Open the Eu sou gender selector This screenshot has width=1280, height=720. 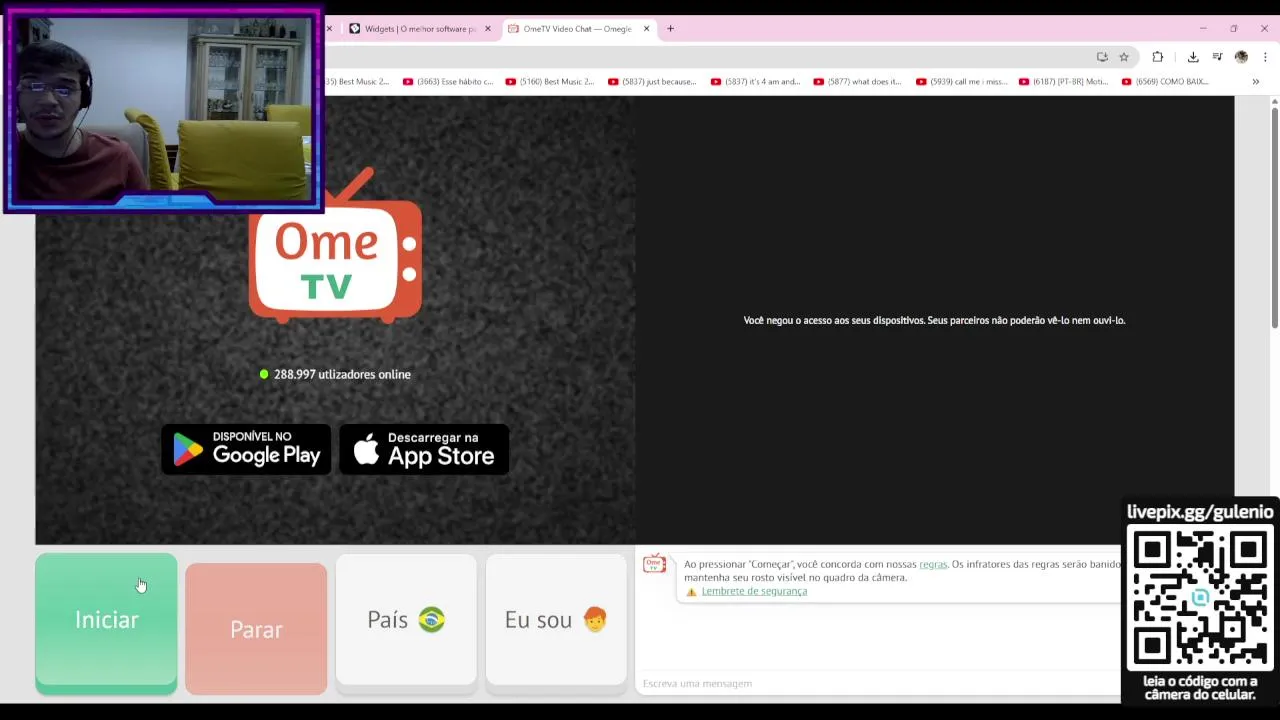coord(556,620)
